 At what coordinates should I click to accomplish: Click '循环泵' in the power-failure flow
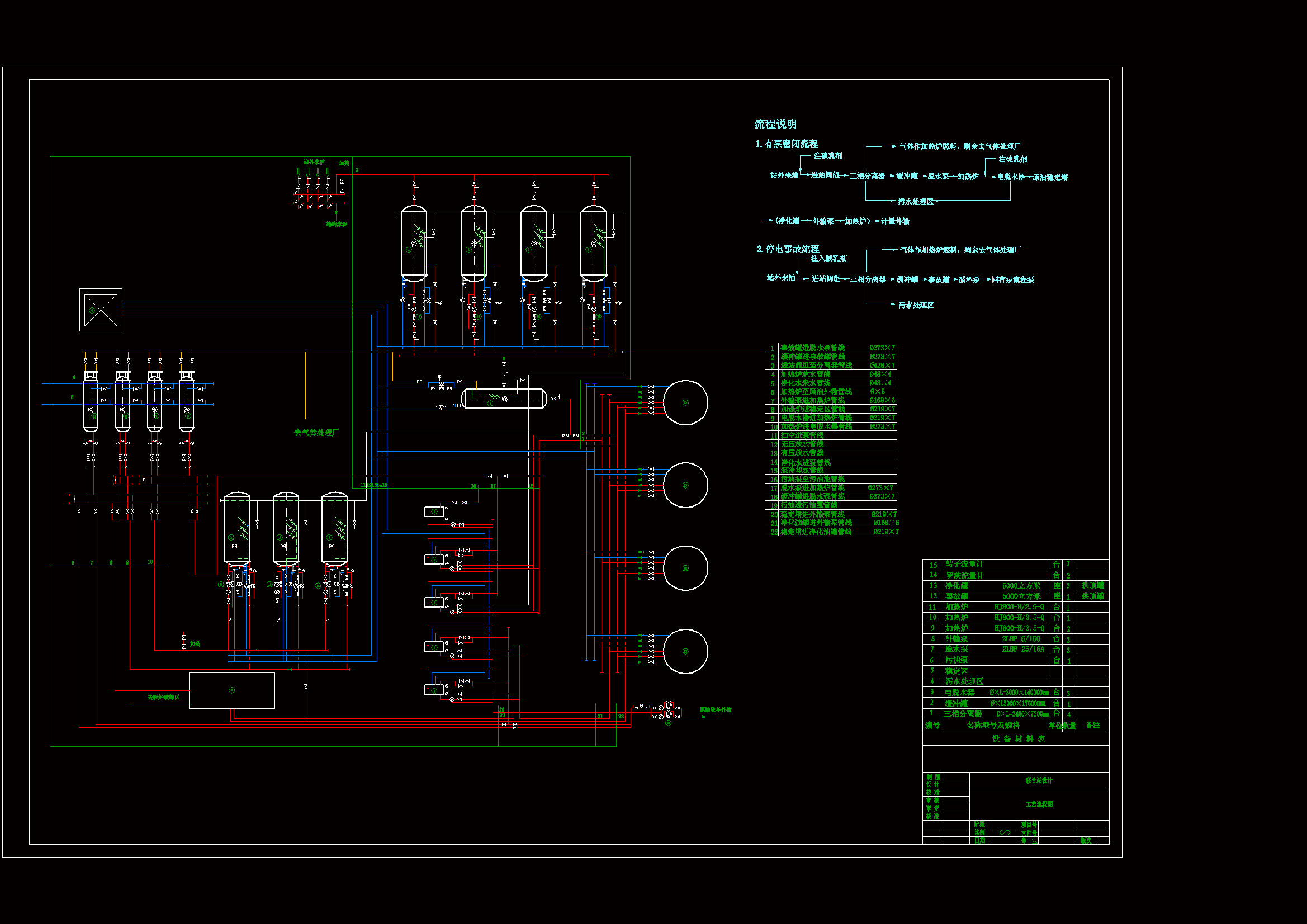click(x=969, y=279)
